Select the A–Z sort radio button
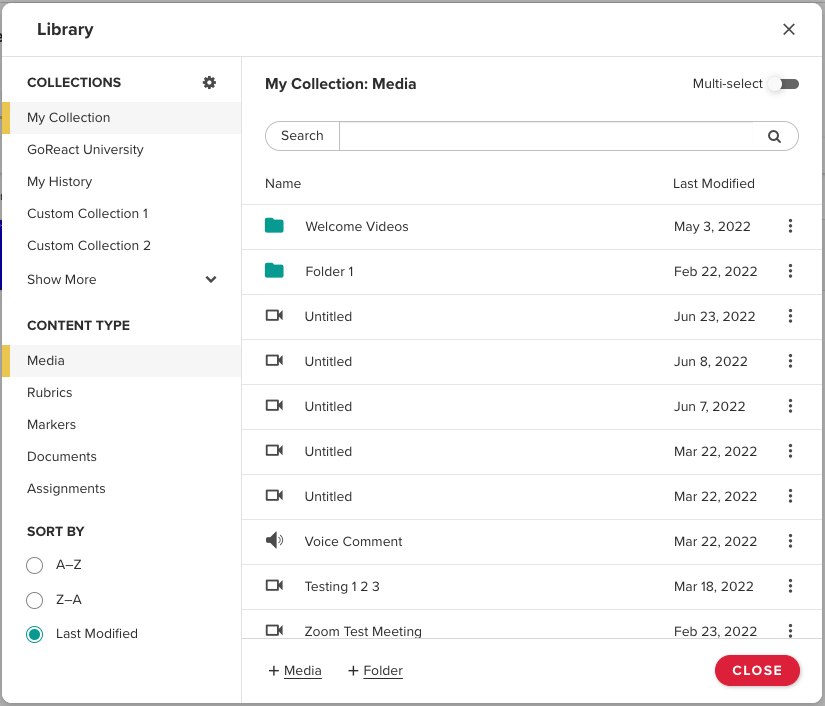 (35, 566)
